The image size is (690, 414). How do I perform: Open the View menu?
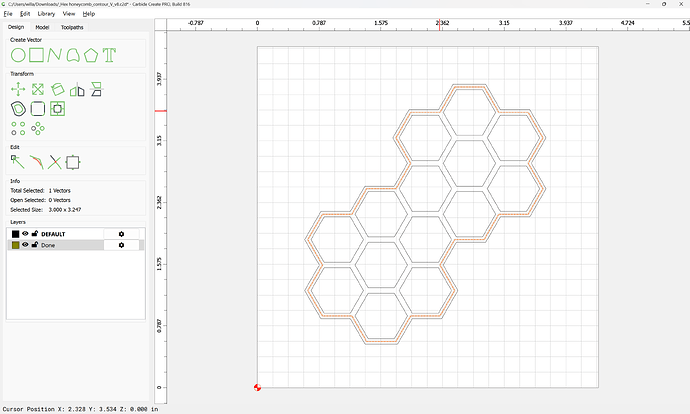[69, 14]
